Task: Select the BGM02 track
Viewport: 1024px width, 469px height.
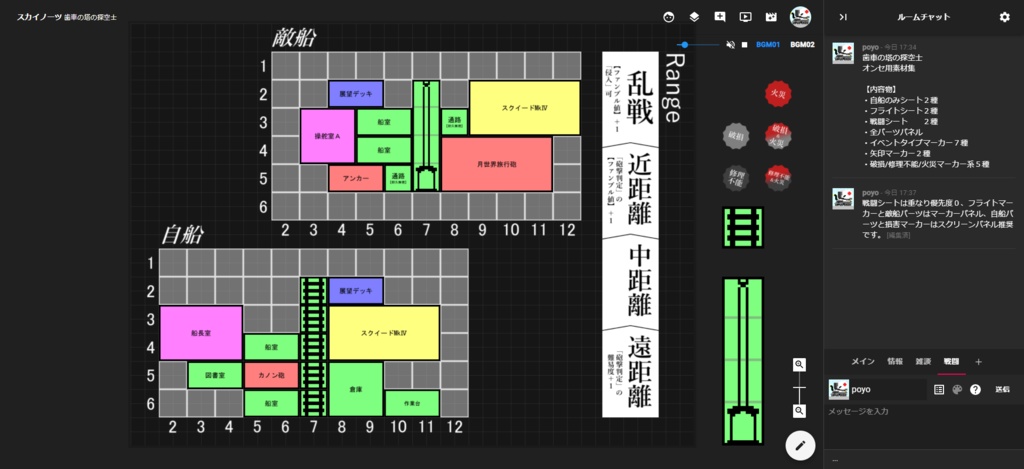Action: coord(802,45)
